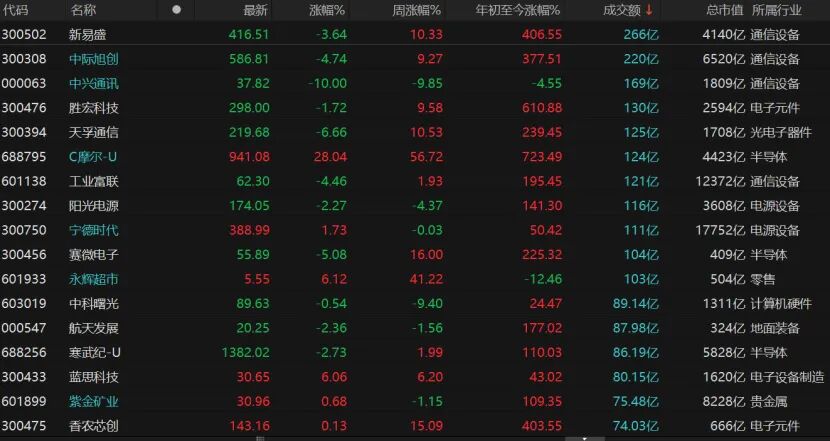Sort by the 最新 price column
The width and height of the screenshot is (830, 441).
tap(255, 10)
